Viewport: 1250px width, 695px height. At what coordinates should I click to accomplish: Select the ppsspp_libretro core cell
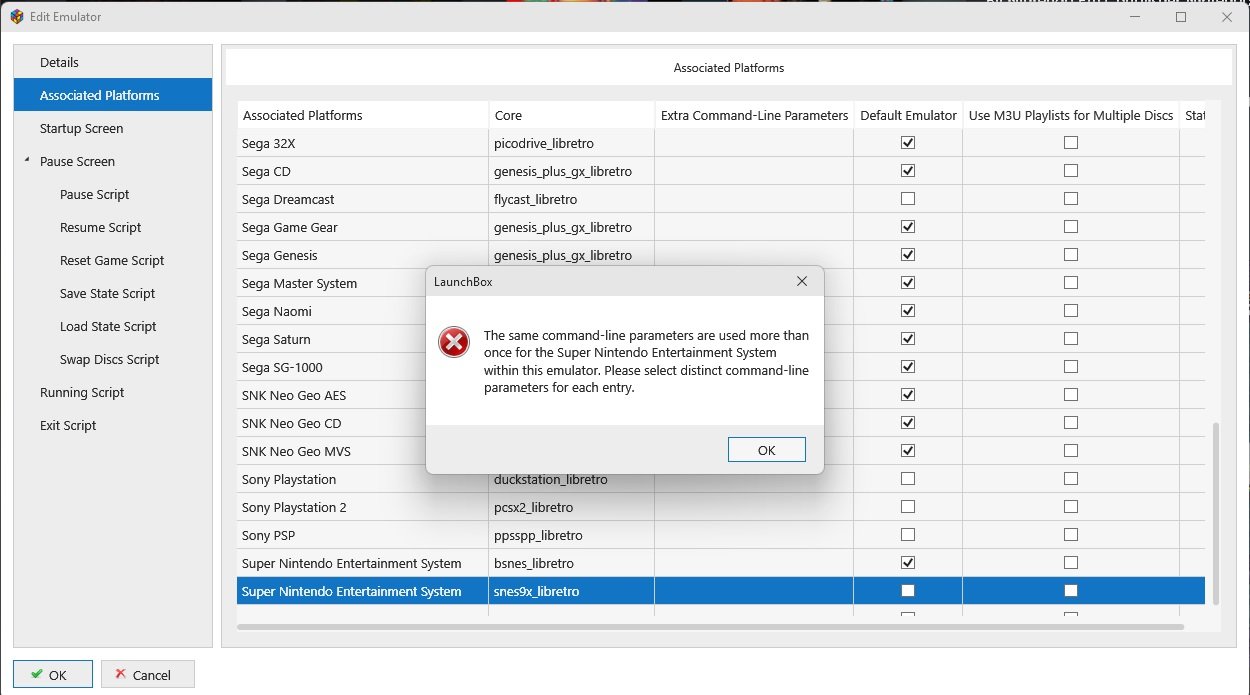click(572, 535)
